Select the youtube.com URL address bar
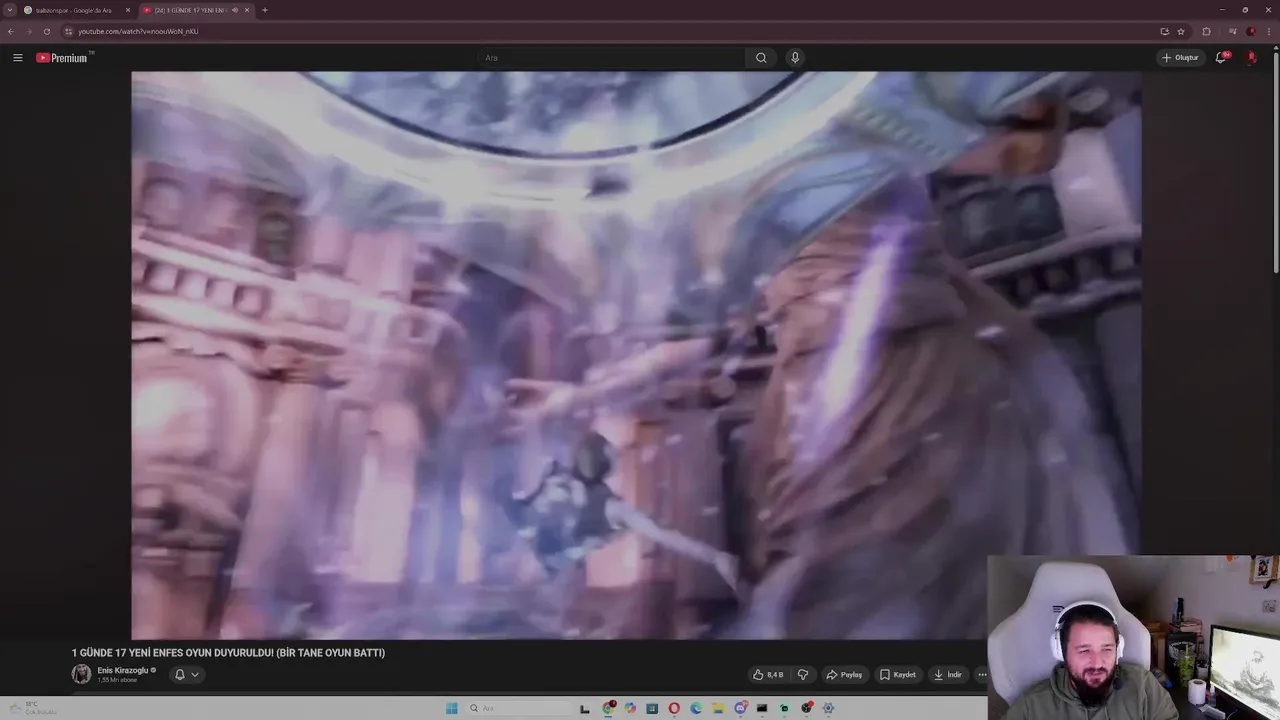Viewport: 1280px width, 720px height. point(138,31)
